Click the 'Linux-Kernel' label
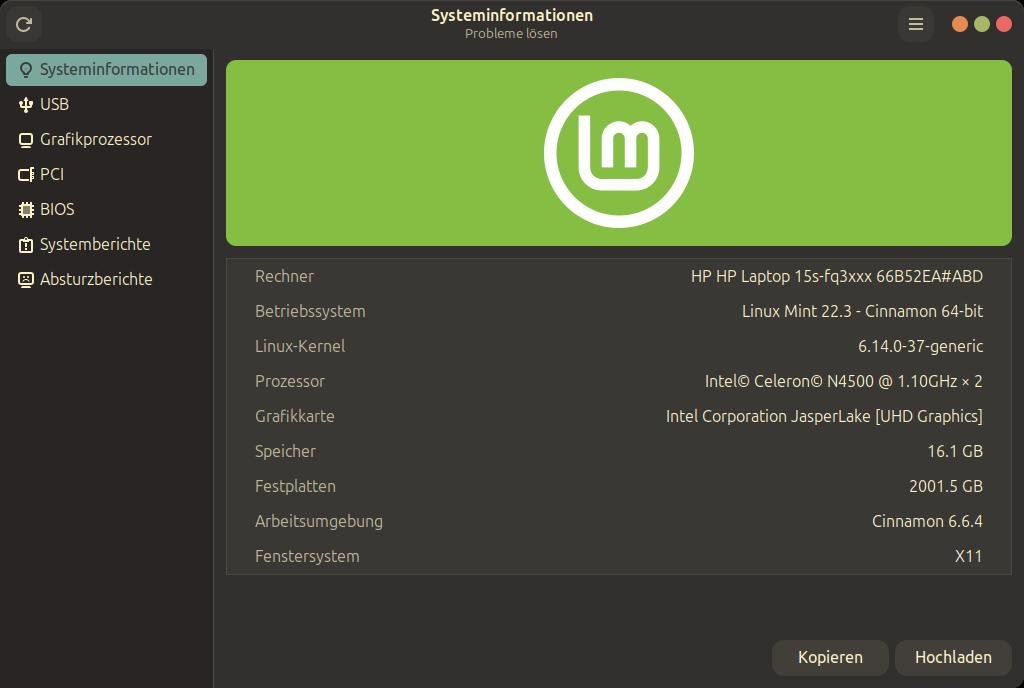1024x688 pixels. (x=300, y=347)
